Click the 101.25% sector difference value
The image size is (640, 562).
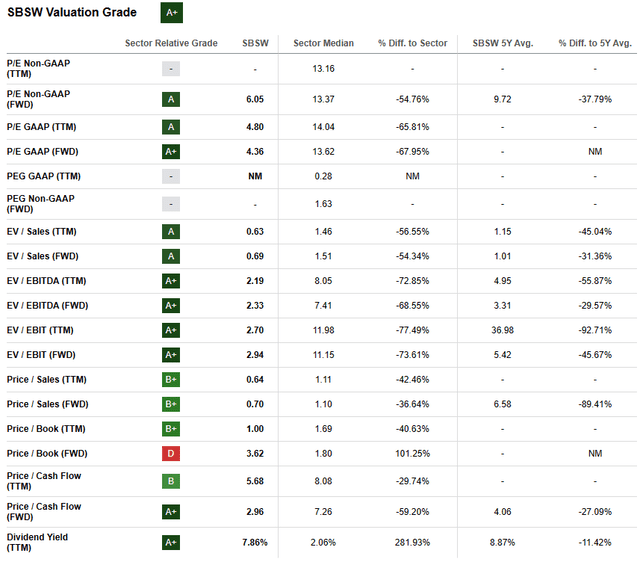point(413,453)
